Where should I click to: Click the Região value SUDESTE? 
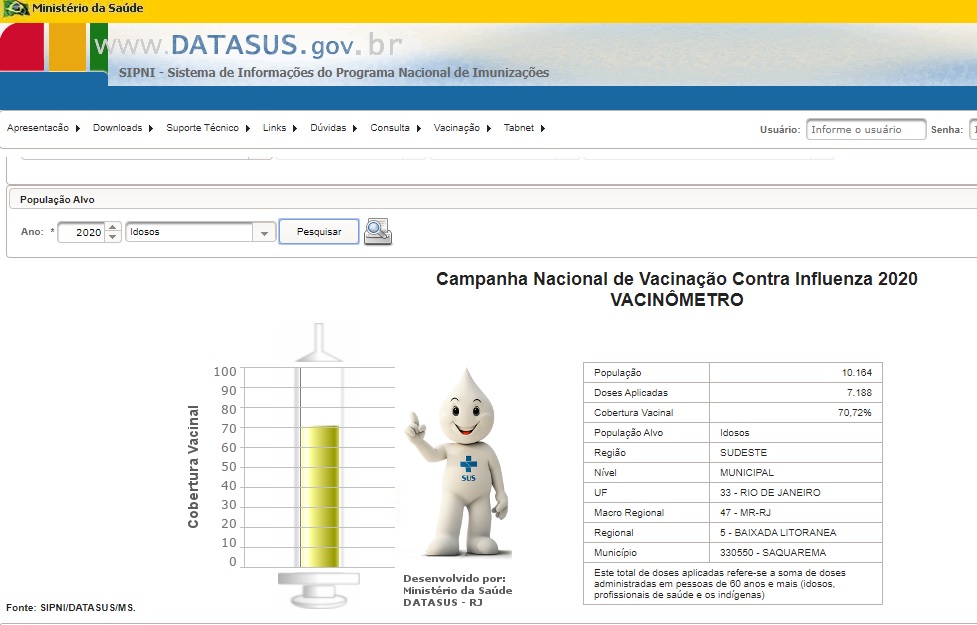point(743,452)
